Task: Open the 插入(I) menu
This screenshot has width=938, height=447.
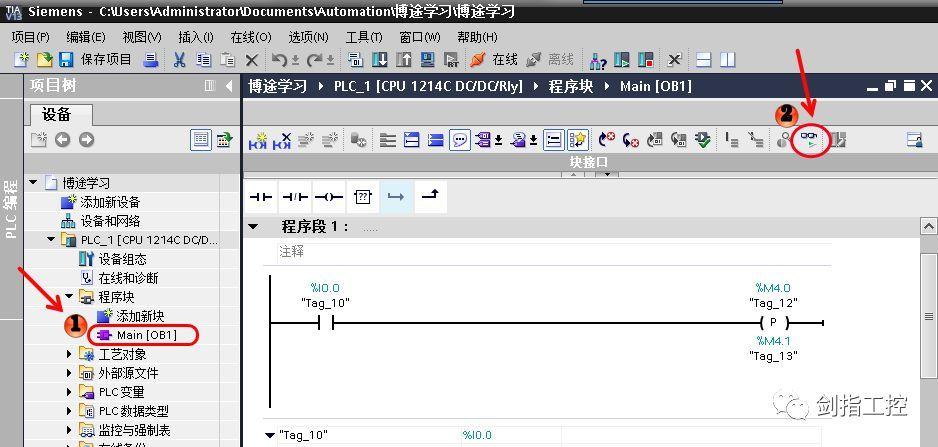Action: click(196, 37)
